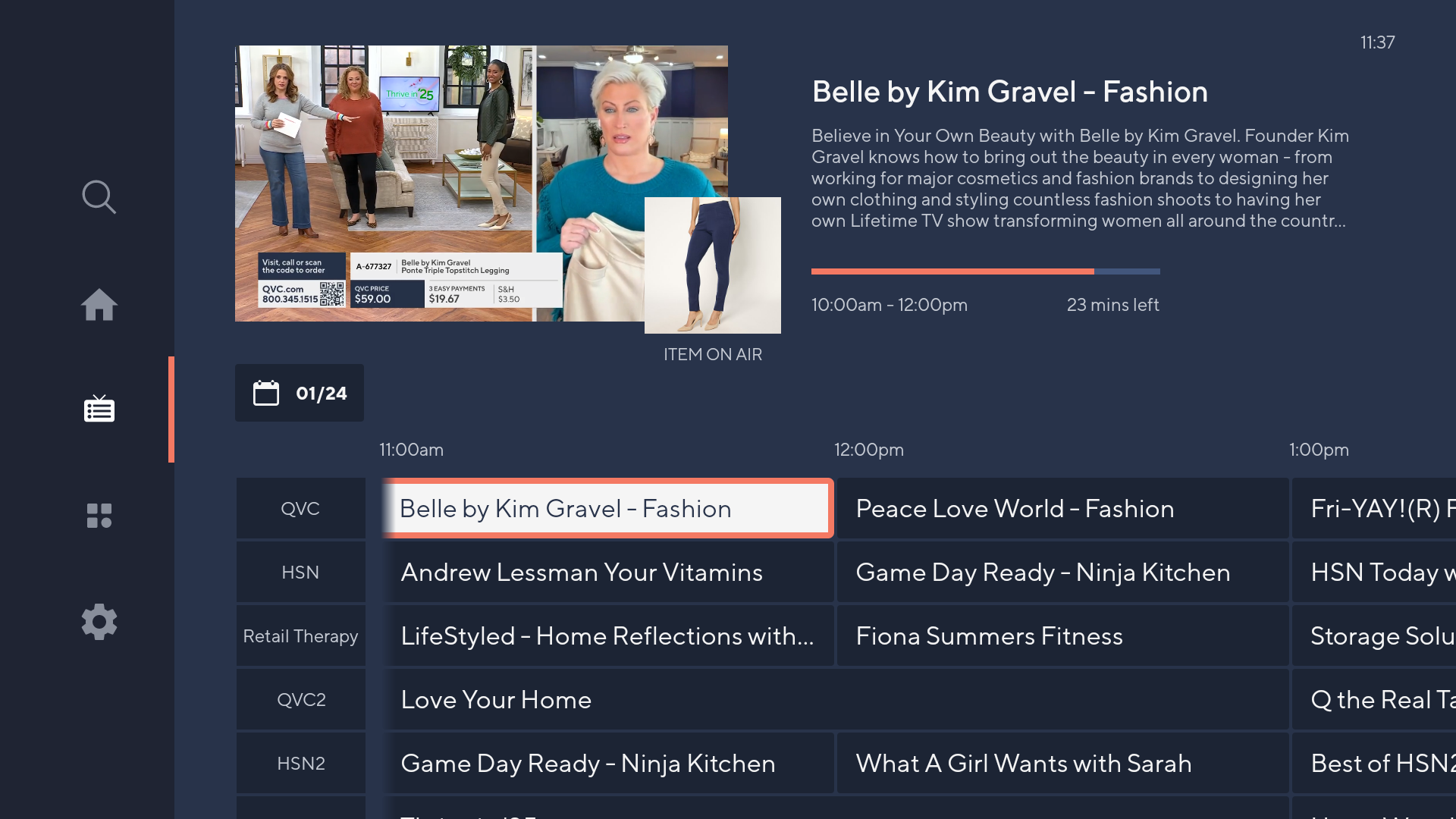Open the 01/24 date picker
The image size is (1456, 819).
pyautogui.click(x=321, y=393)
